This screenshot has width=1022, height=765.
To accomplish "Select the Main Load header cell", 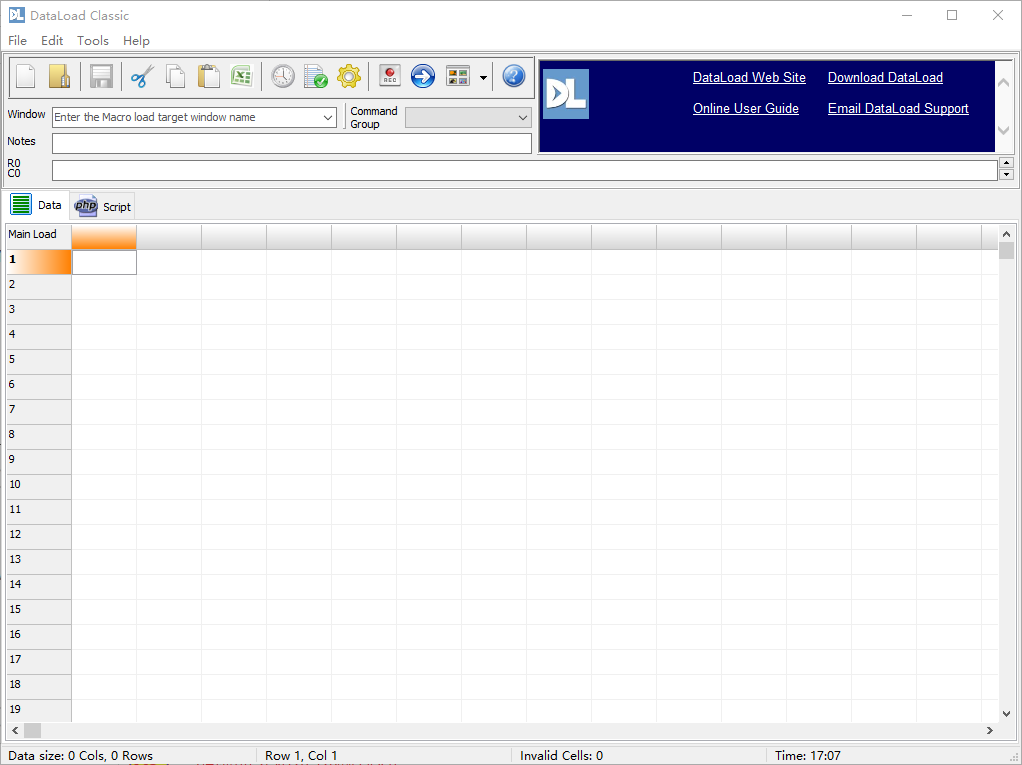I will coord(38,237).
